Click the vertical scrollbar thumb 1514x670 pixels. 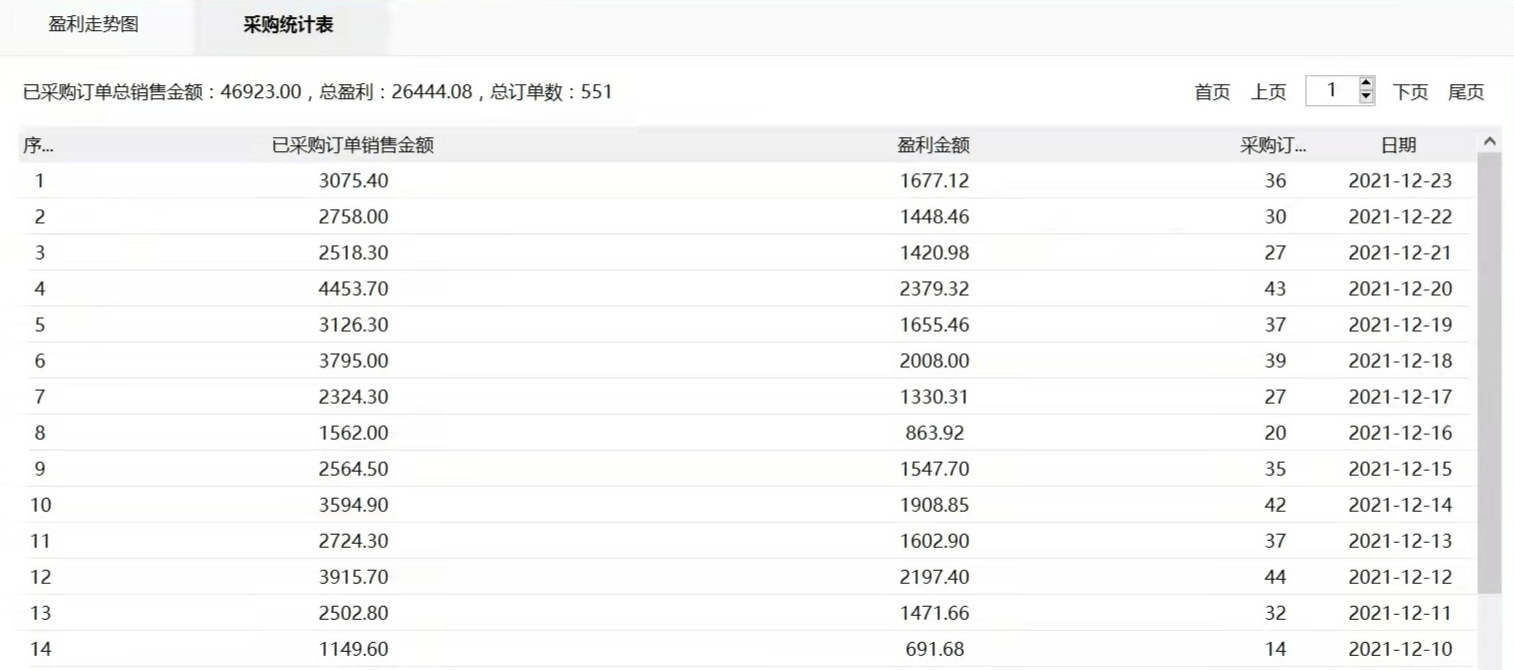coord(1489,370)
